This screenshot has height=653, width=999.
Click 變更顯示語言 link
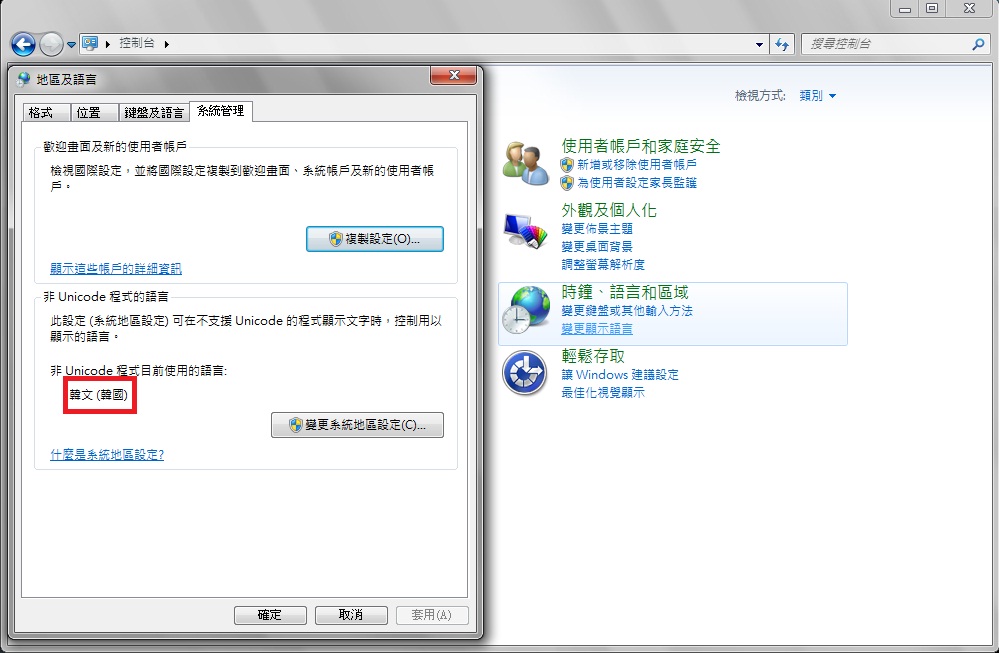tap(596, 329)
